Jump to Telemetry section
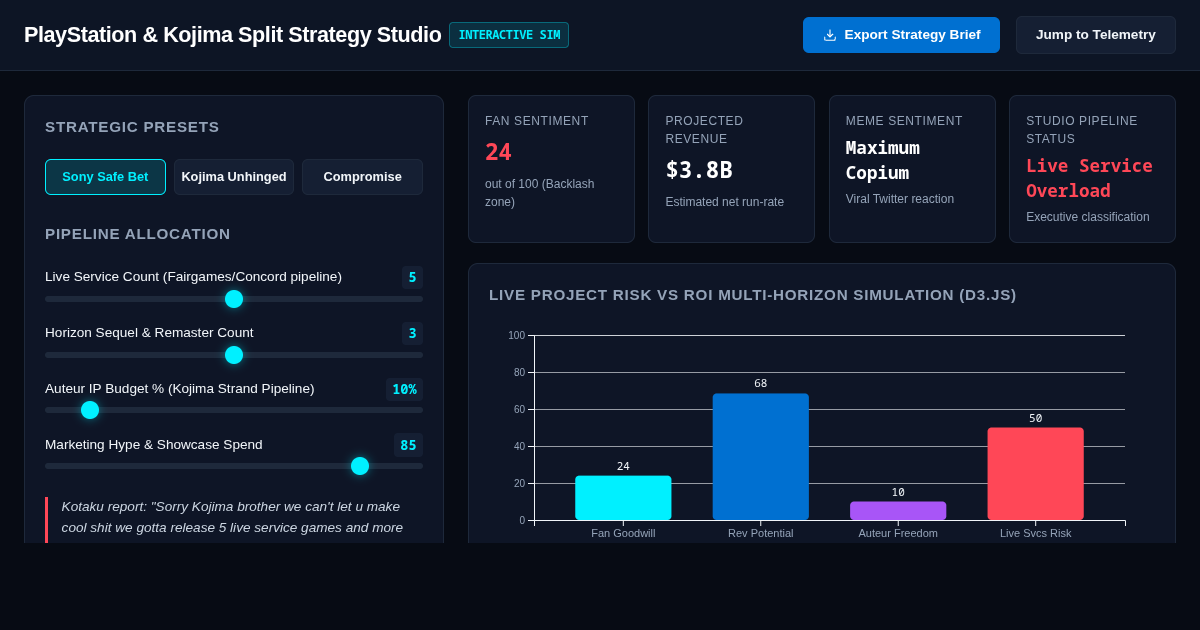This screenshot has width=1200, height=630. pos(1096,35)
